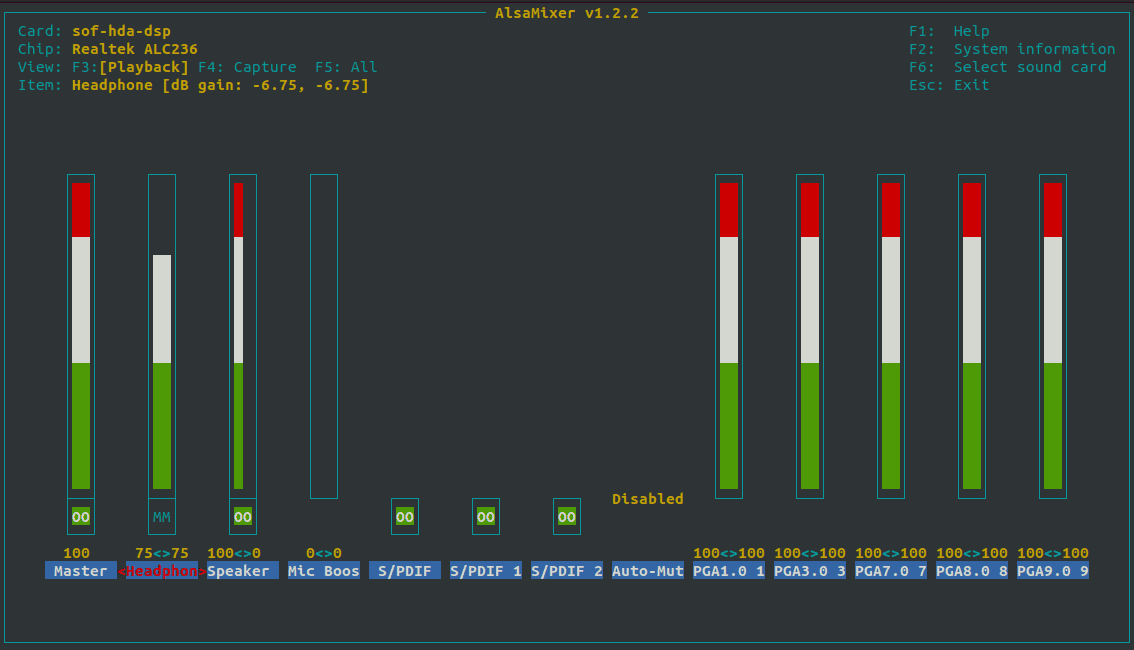Screen dimensions: 1134x650
Task: Select the PGA3.0 3 channel label
Action: (810, 570)
